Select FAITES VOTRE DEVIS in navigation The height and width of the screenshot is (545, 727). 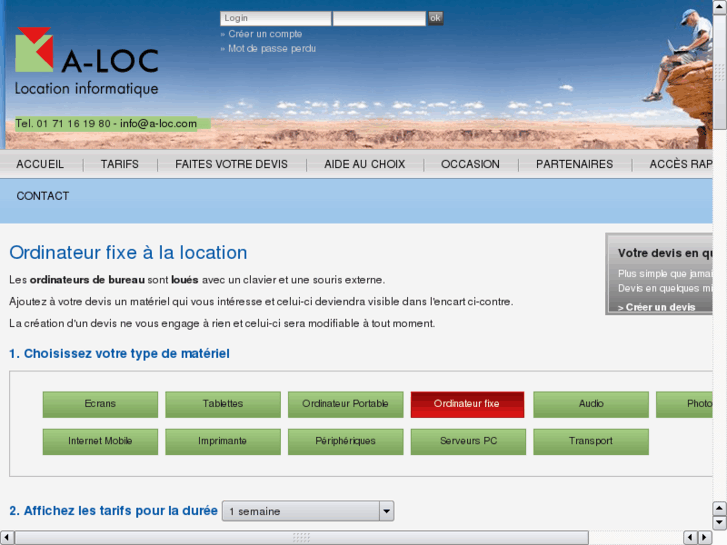coord(231,164)
